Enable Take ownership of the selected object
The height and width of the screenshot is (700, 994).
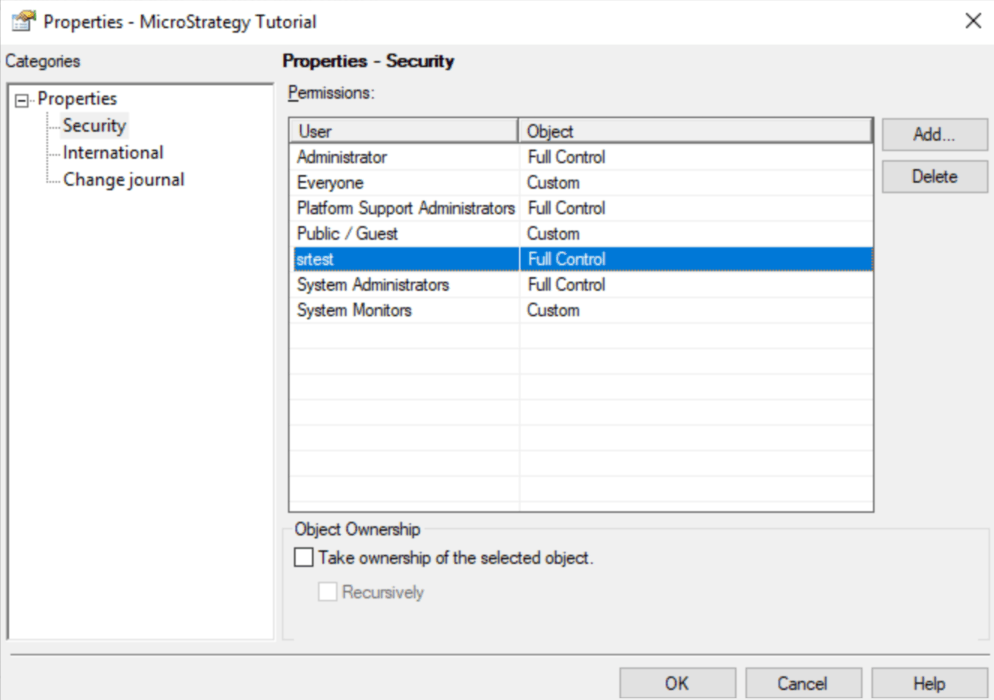[x=304, y=557]
